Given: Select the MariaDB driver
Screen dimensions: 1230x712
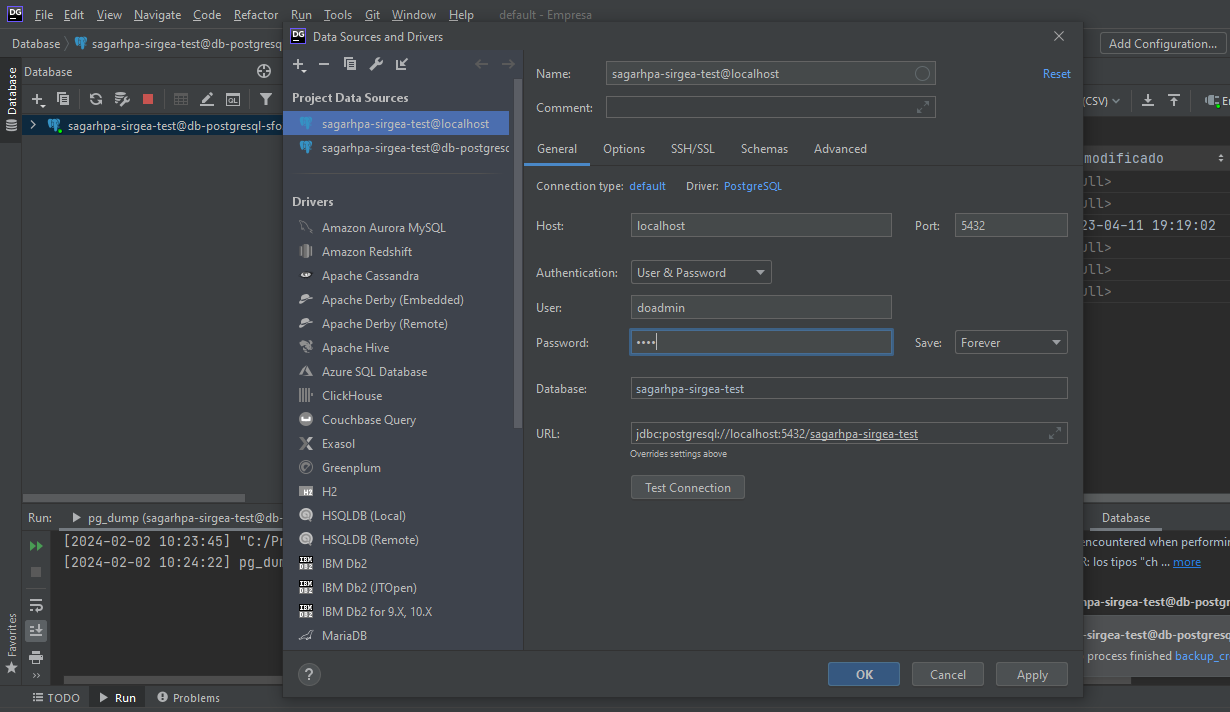Looking at the screenshot, I should (344, 635).
